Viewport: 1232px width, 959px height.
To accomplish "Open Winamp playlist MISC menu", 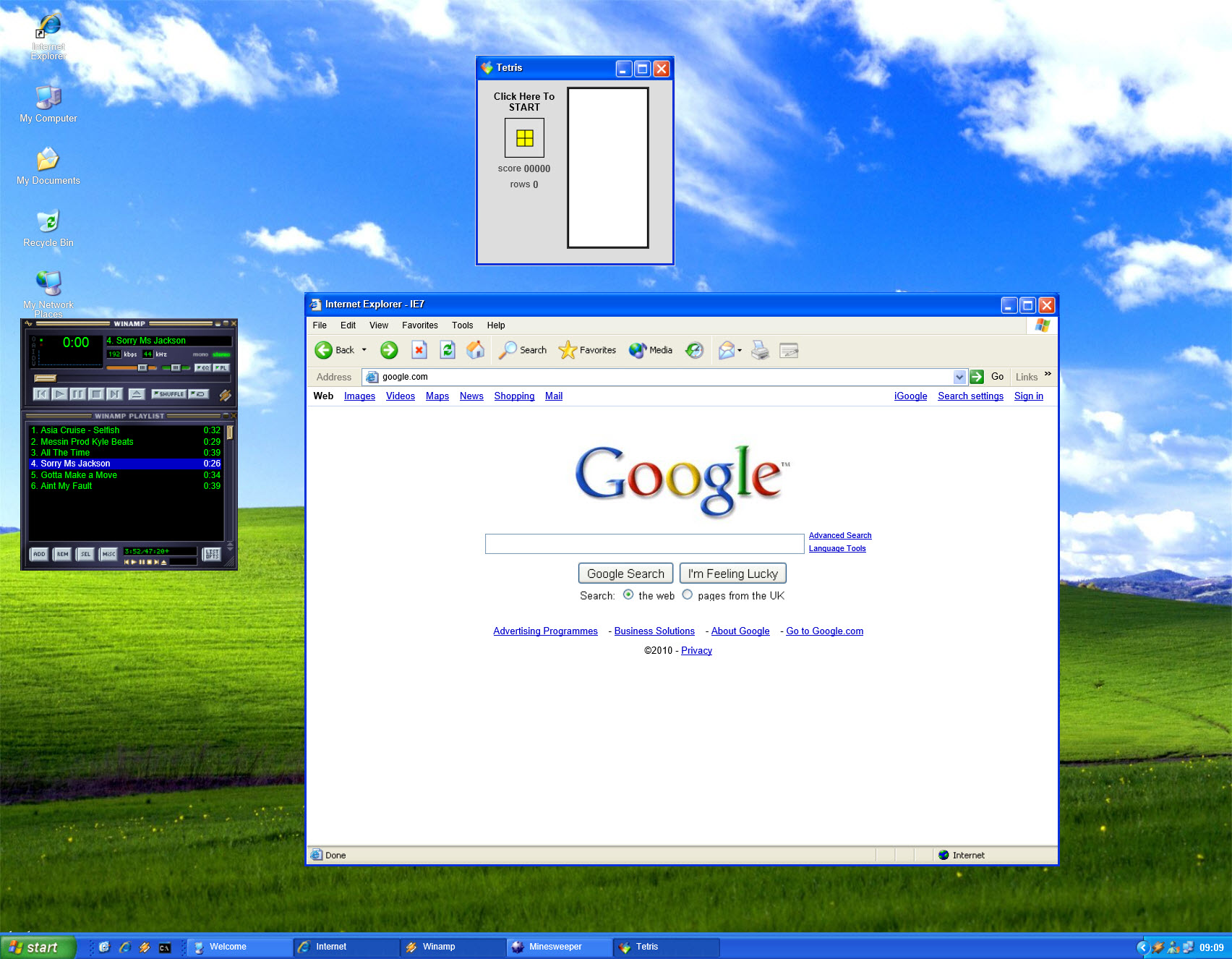I will 108,555.
